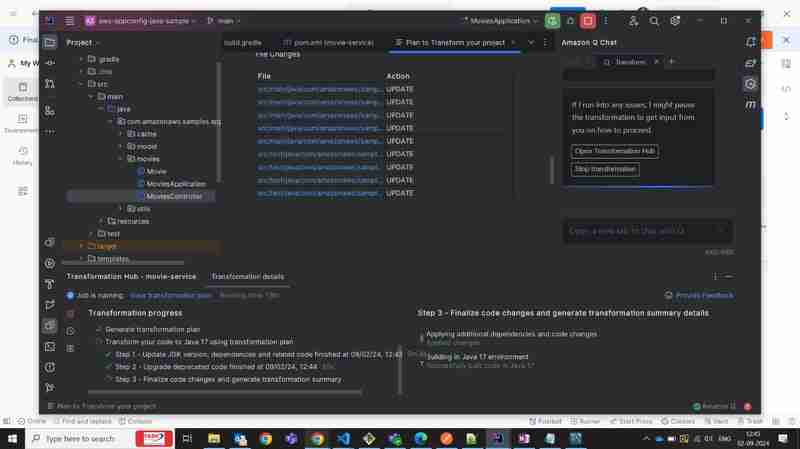Switch to pom.xml (movie-service) tab
This screenshot has width=800, height=449.
point(329,43)
